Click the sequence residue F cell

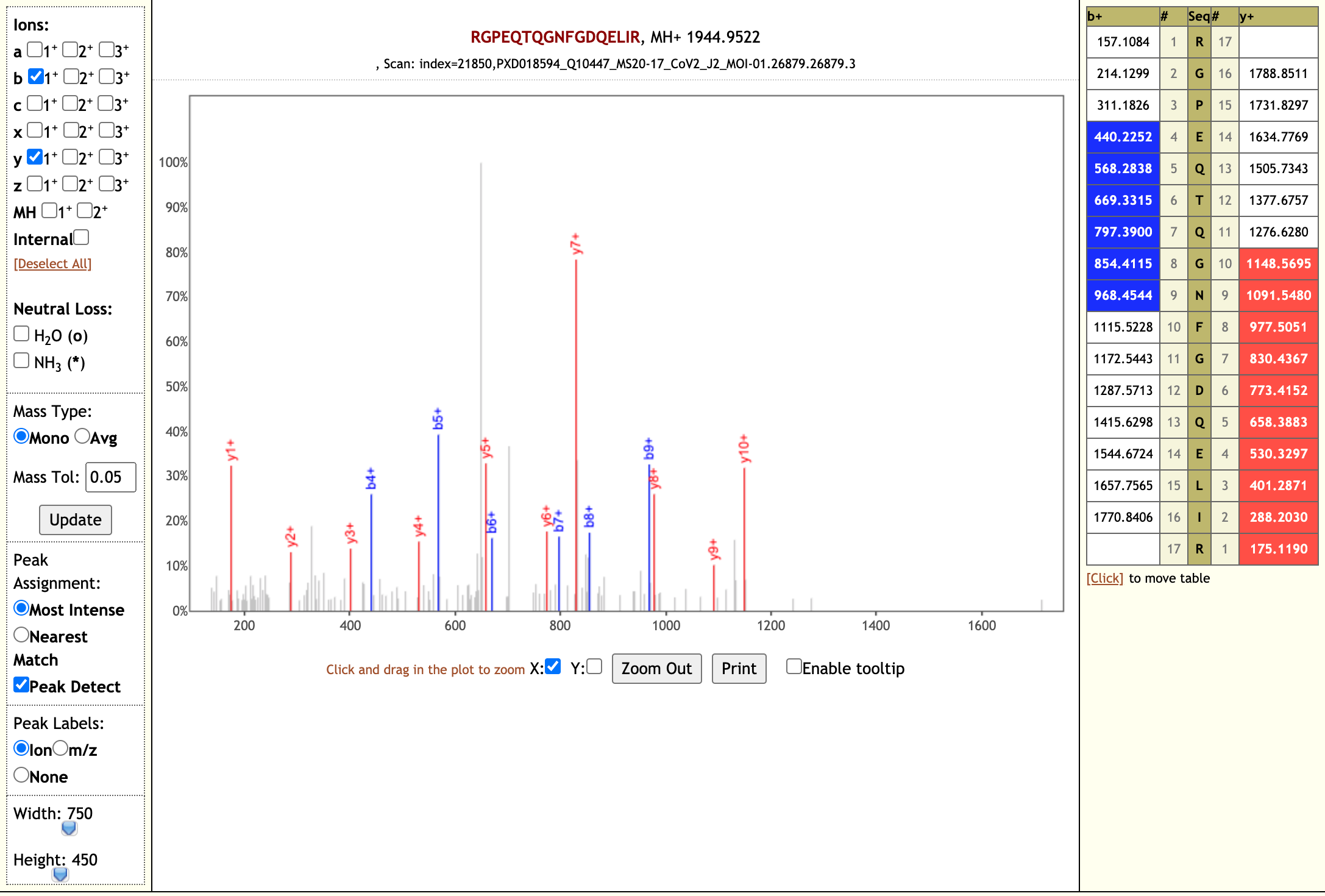coord(1199,327)
